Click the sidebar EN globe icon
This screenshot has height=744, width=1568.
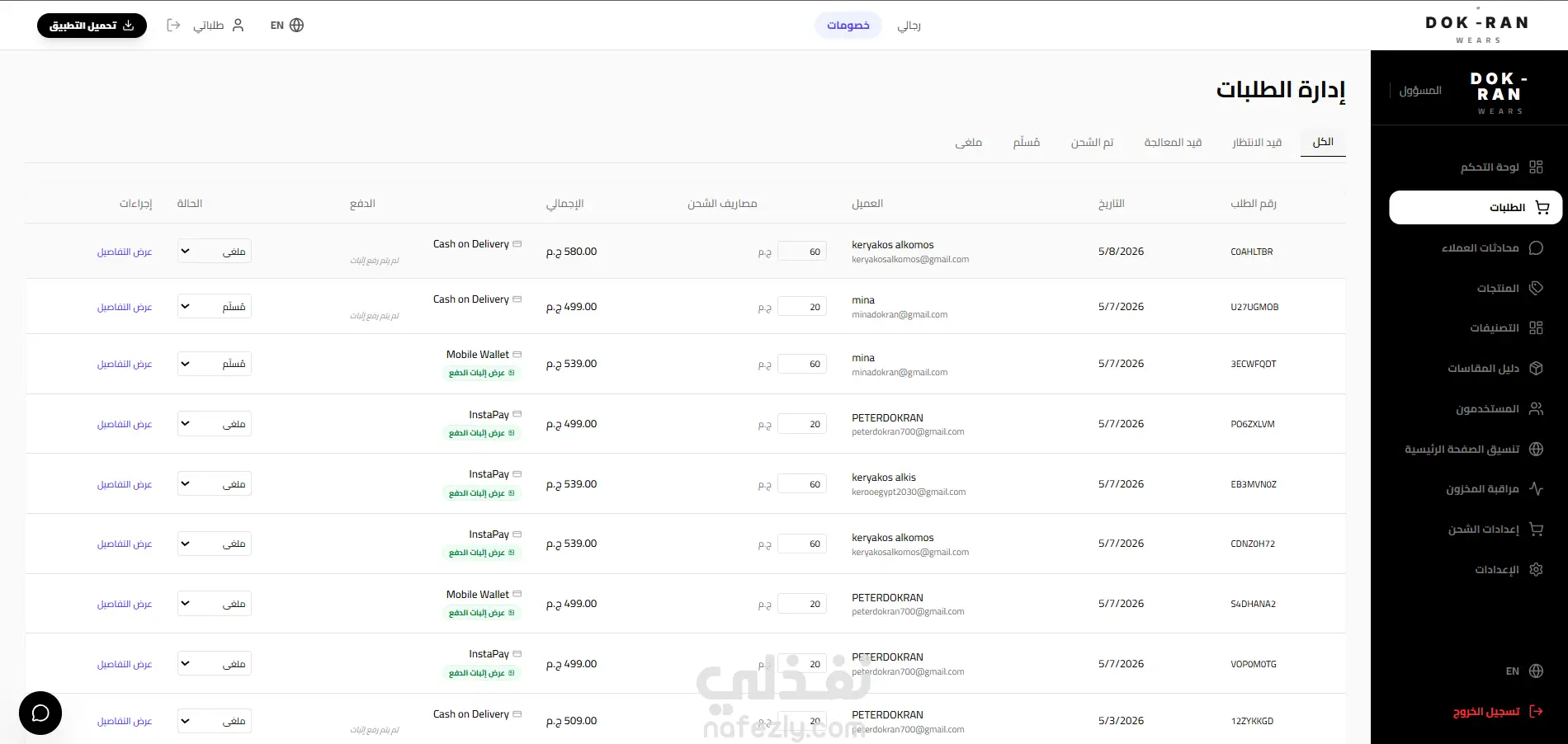point(1536,671)
